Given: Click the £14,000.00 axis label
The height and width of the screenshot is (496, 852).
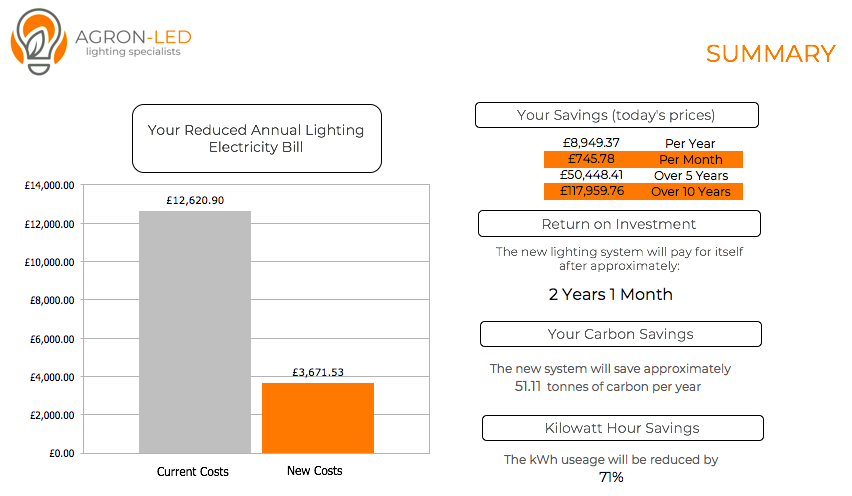Looking at the screenshot, I should 49,185.
